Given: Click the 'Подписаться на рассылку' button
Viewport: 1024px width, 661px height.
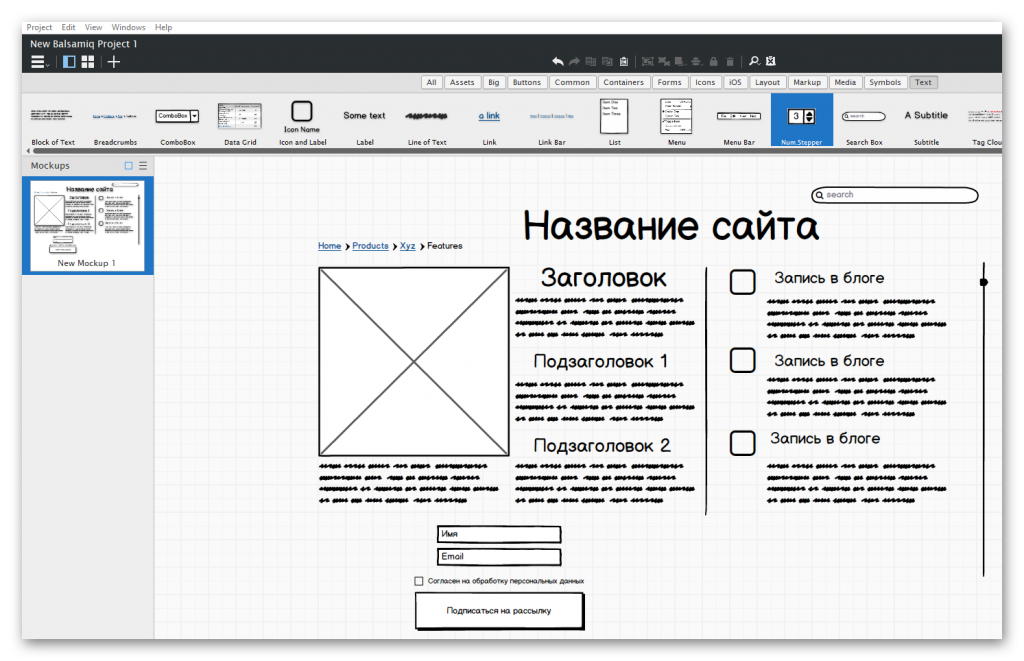Looking at the screenshot, I should [499, 610].
